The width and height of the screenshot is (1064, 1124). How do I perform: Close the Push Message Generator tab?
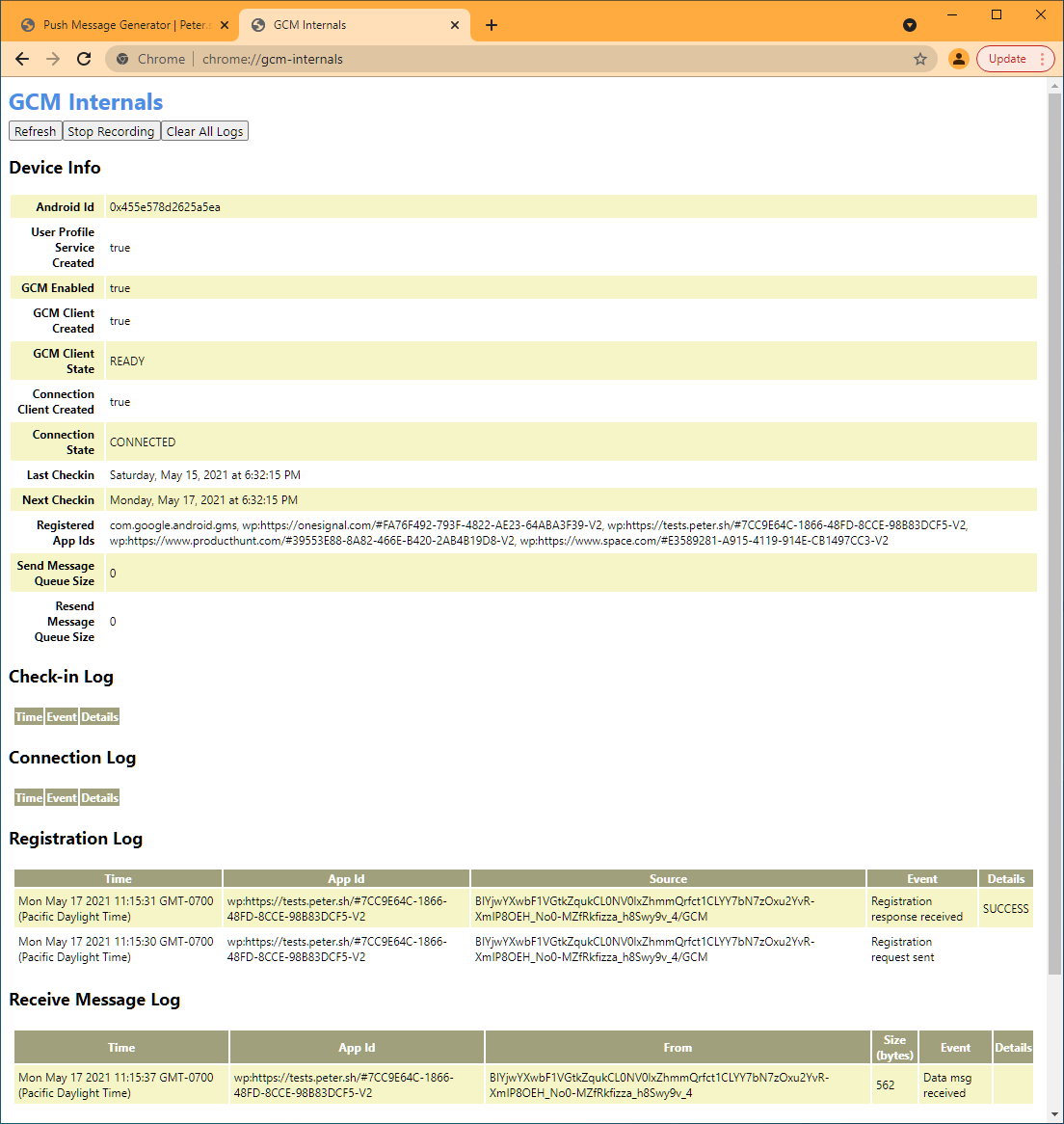pyautogui.click(x=225, y=25)
